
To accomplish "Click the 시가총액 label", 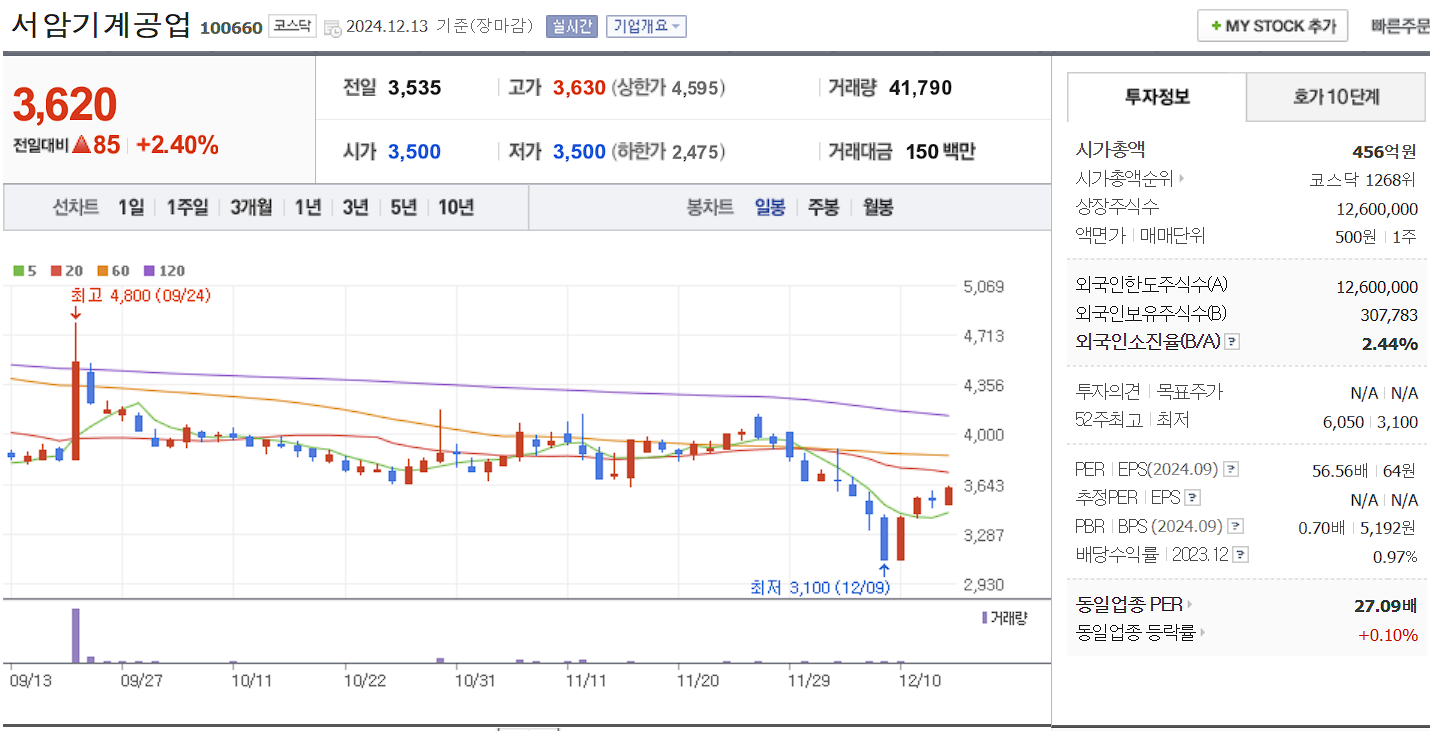I will [x=1110, y=151].
